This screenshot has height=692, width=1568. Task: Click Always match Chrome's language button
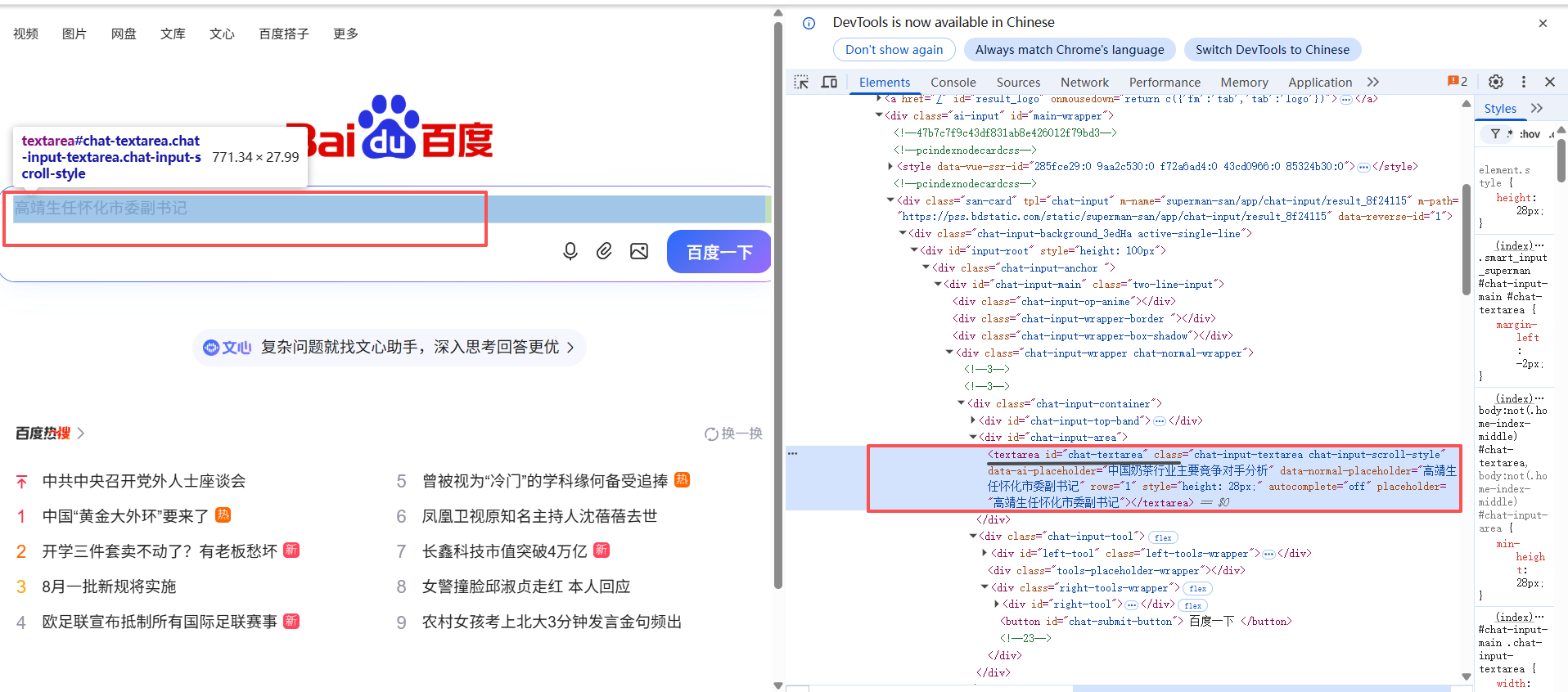pos(1070,50)
